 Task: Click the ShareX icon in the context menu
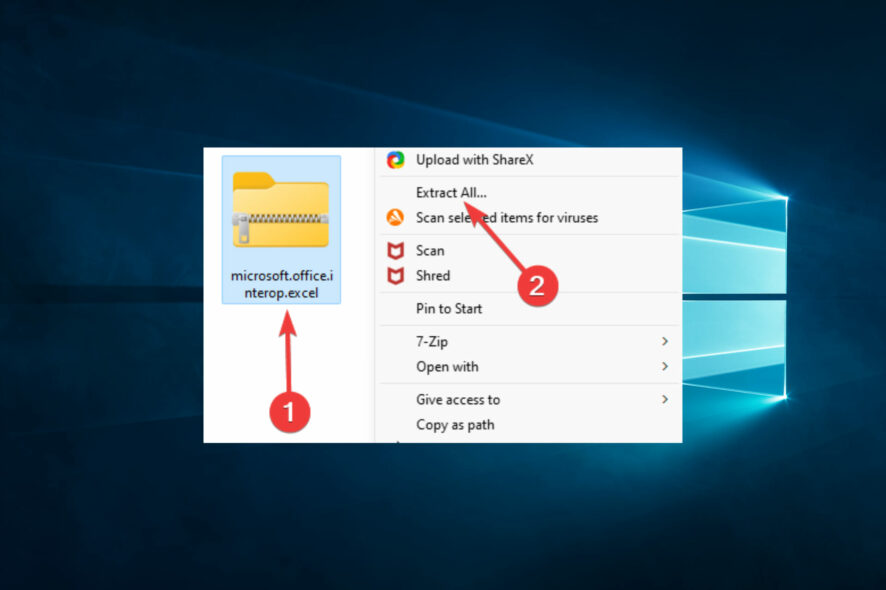tap(394, 159)
